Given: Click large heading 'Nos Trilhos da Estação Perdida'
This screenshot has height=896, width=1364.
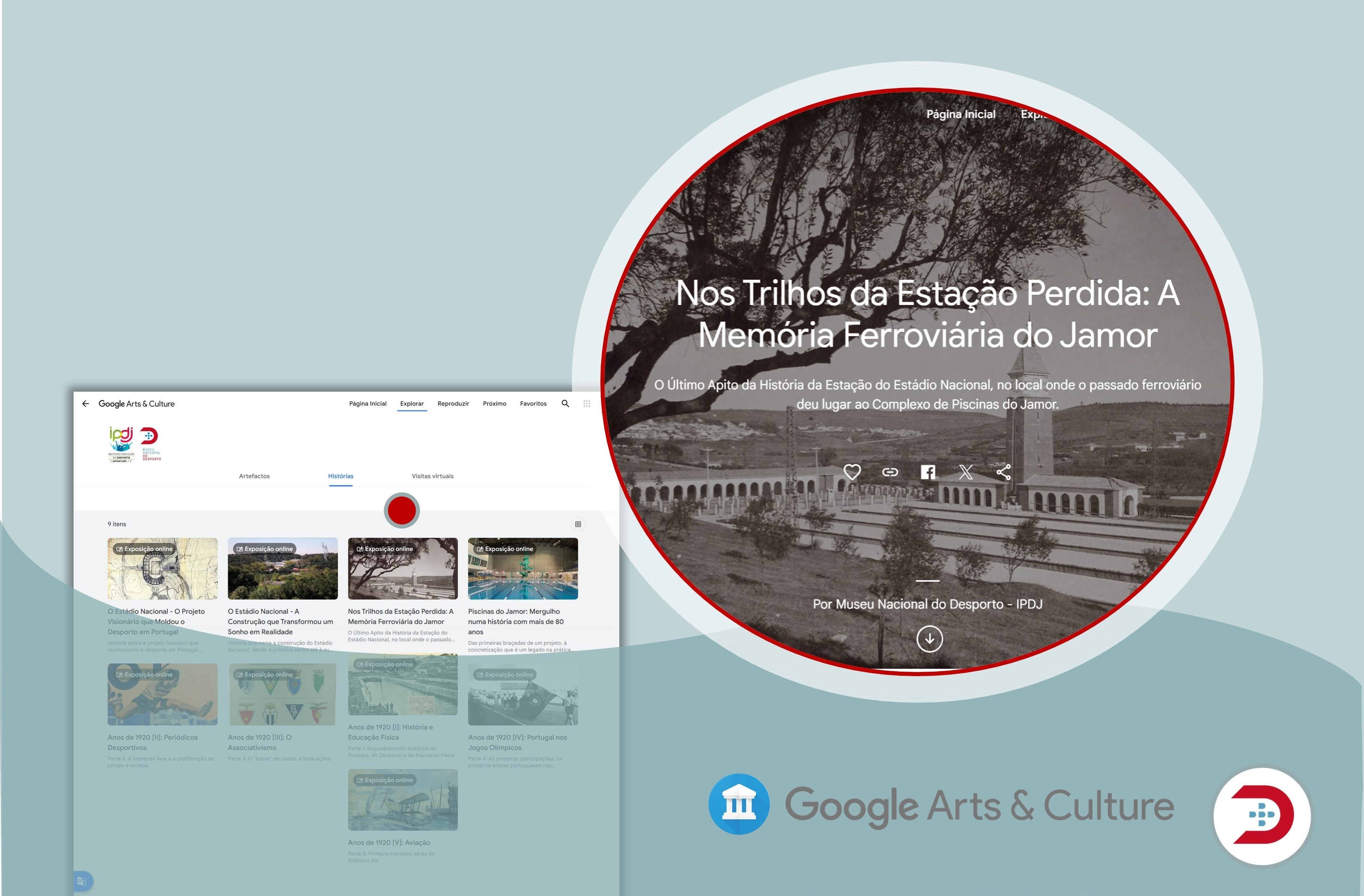Looking at the screenshot, I should pyautogui.click(x=927, y=314).
